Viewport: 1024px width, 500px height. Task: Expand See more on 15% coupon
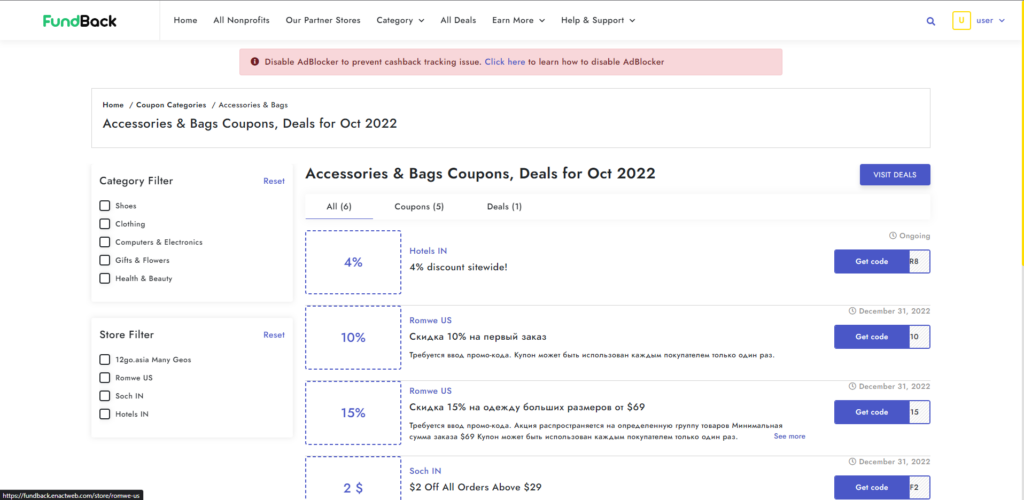point(790,436)
